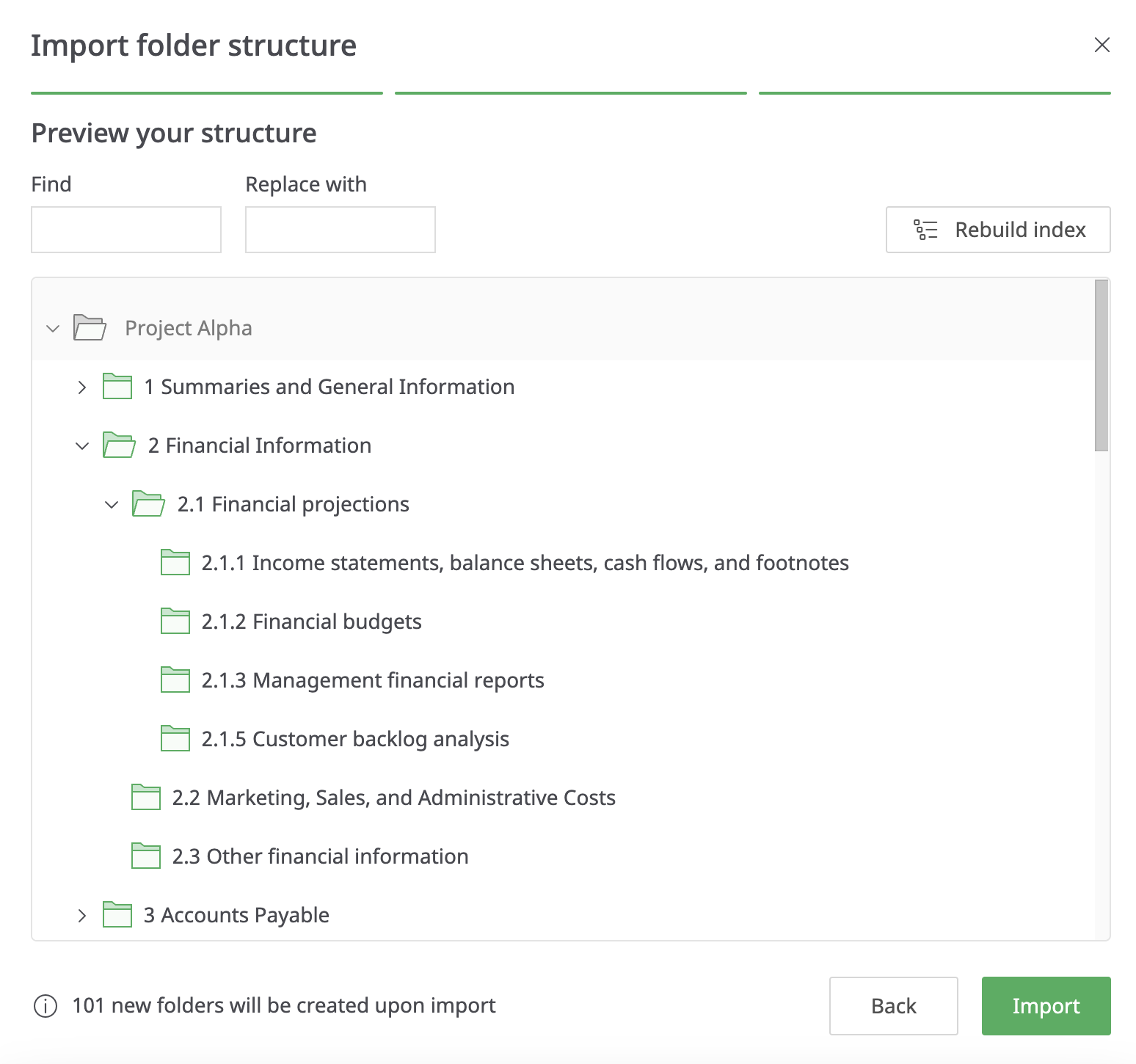
Task: Collapse 2.1 Financial projections
Action: (111, 504)
